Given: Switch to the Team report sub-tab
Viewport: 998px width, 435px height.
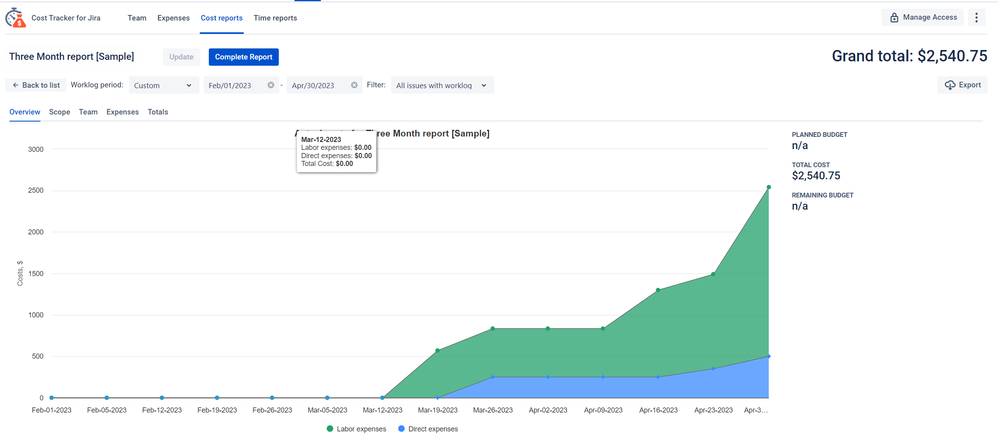Looking at the screenshot, I should [88, 111].
